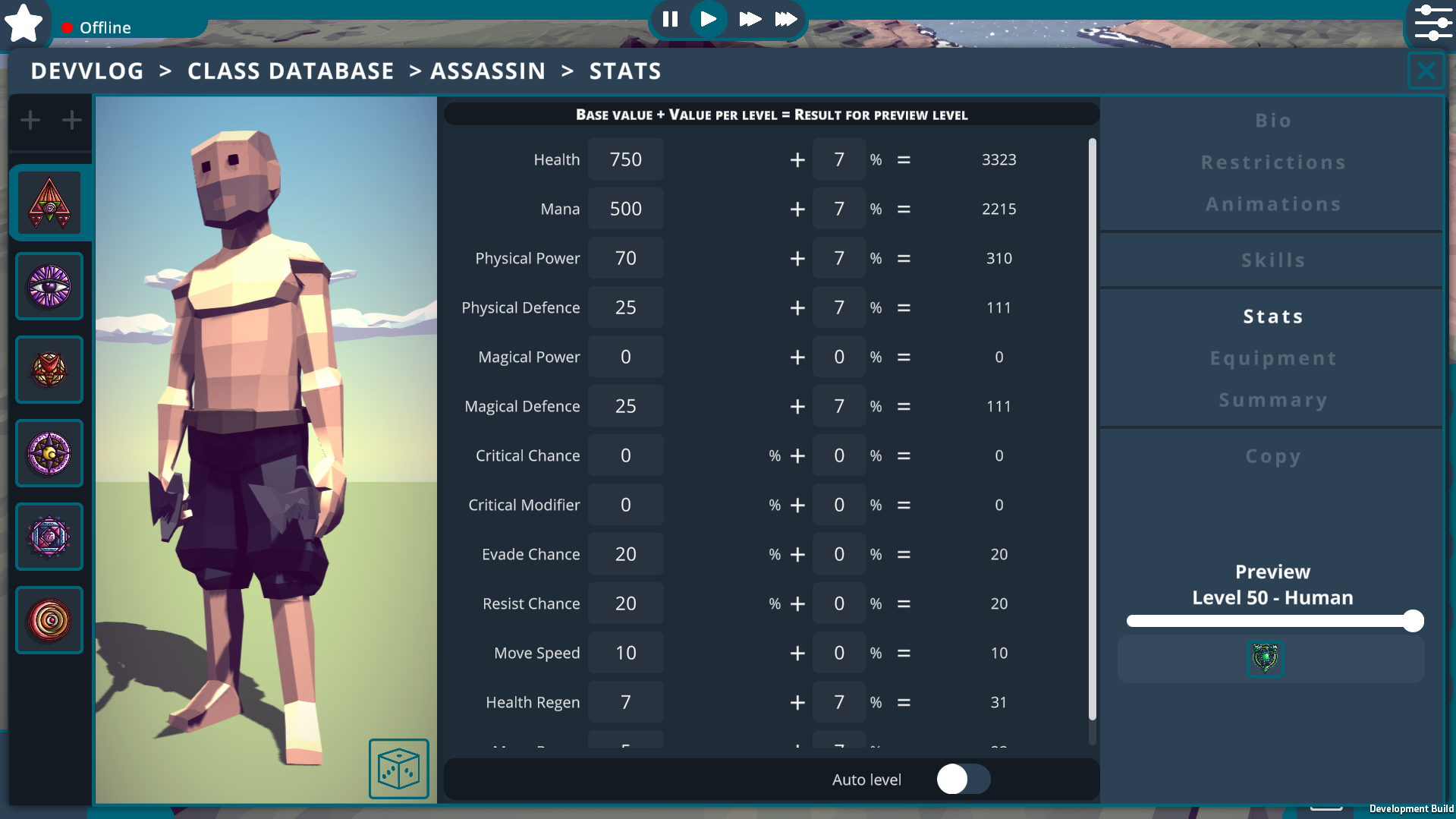The height and width of the screenshot is (819, 1456).
Task: Open the Skills tab
Action: tap(1273, 260)
